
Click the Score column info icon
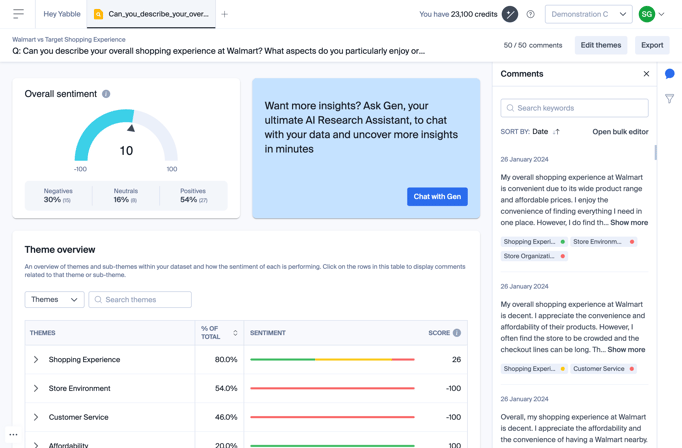point(457,333)
